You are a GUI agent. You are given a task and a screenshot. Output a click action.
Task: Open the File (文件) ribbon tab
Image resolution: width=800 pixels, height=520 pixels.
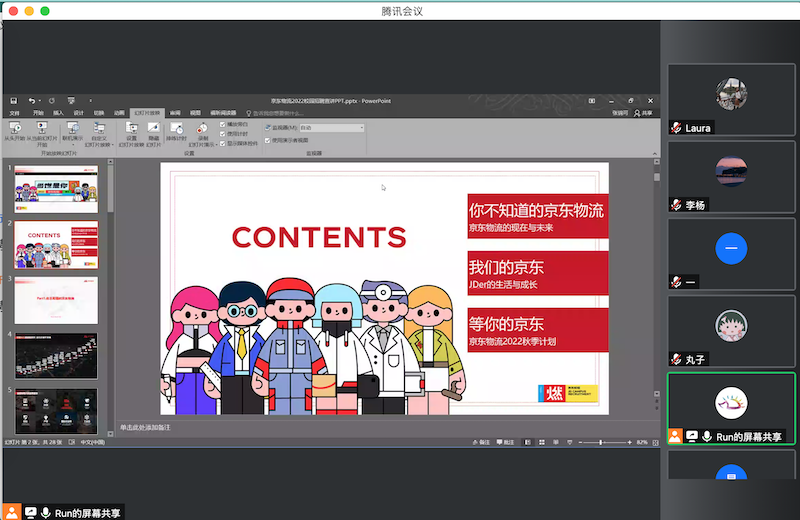pyautogui.click(x=14, y=113)
